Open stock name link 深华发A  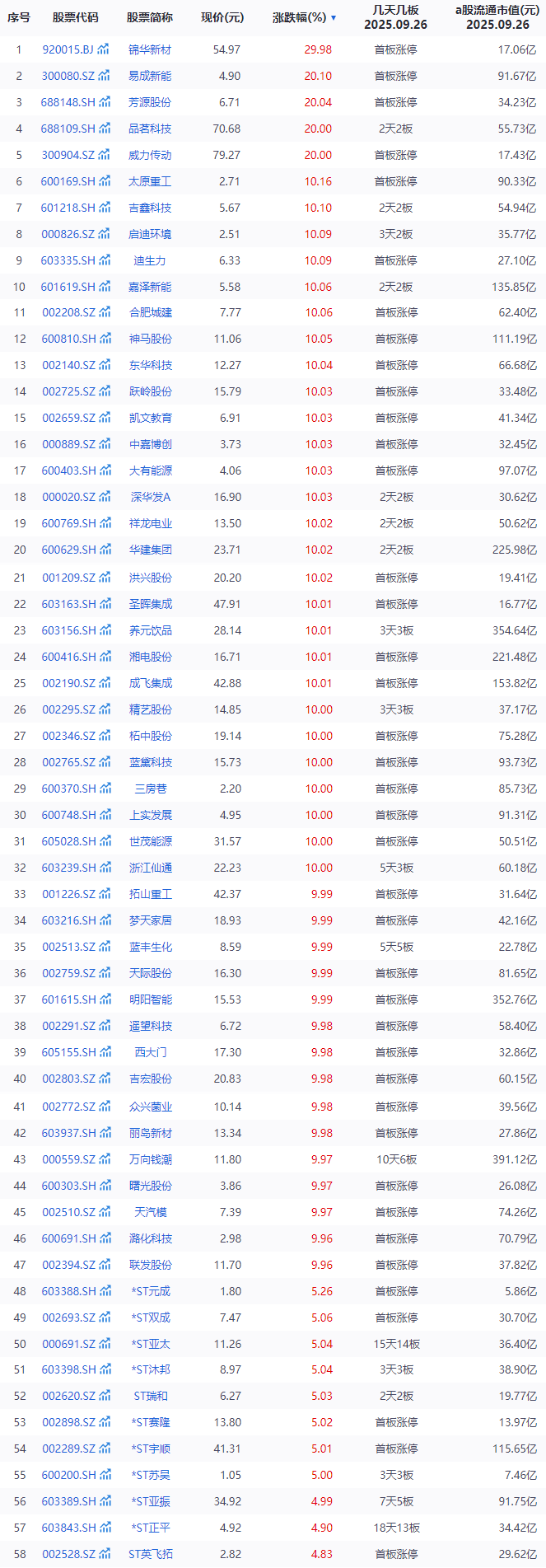(x=151, y=497)
